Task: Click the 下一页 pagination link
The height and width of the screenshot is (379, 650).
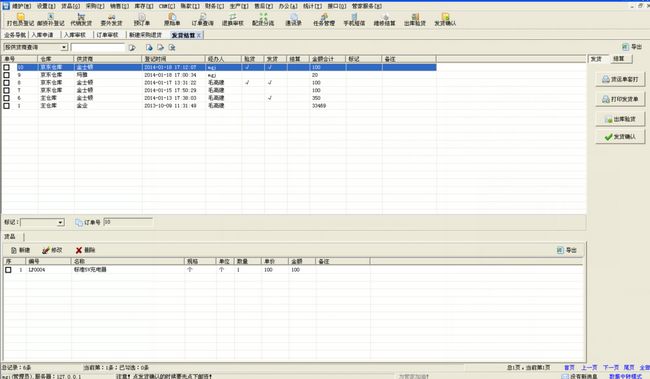Action: tap(611, 367)
